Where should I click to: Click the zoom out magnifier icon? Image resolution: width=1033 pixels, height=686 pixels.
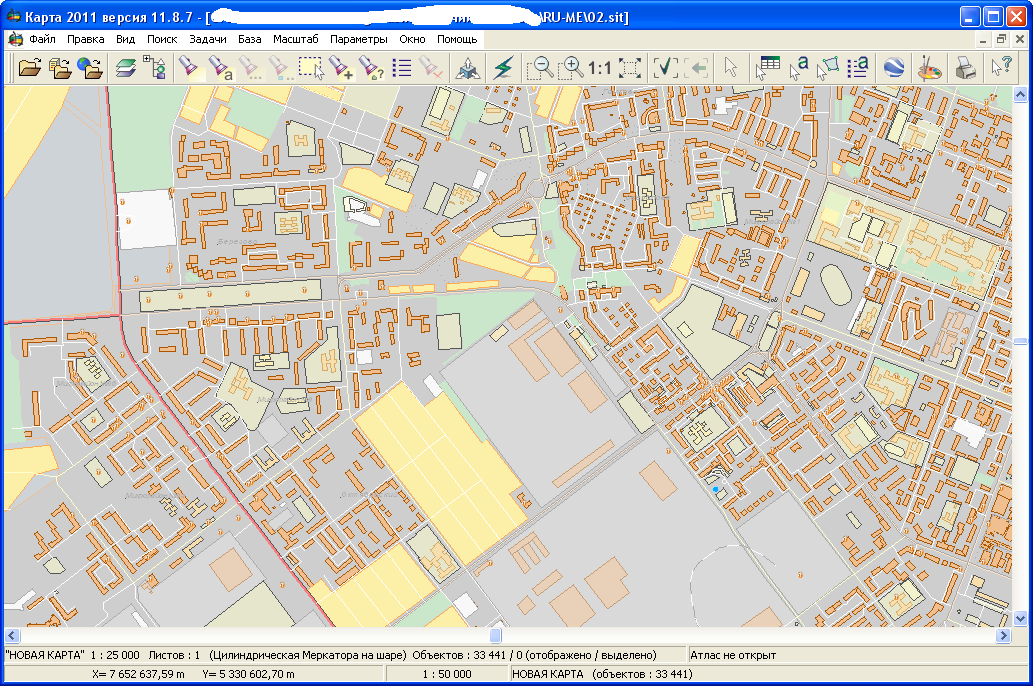pos(540,68)
